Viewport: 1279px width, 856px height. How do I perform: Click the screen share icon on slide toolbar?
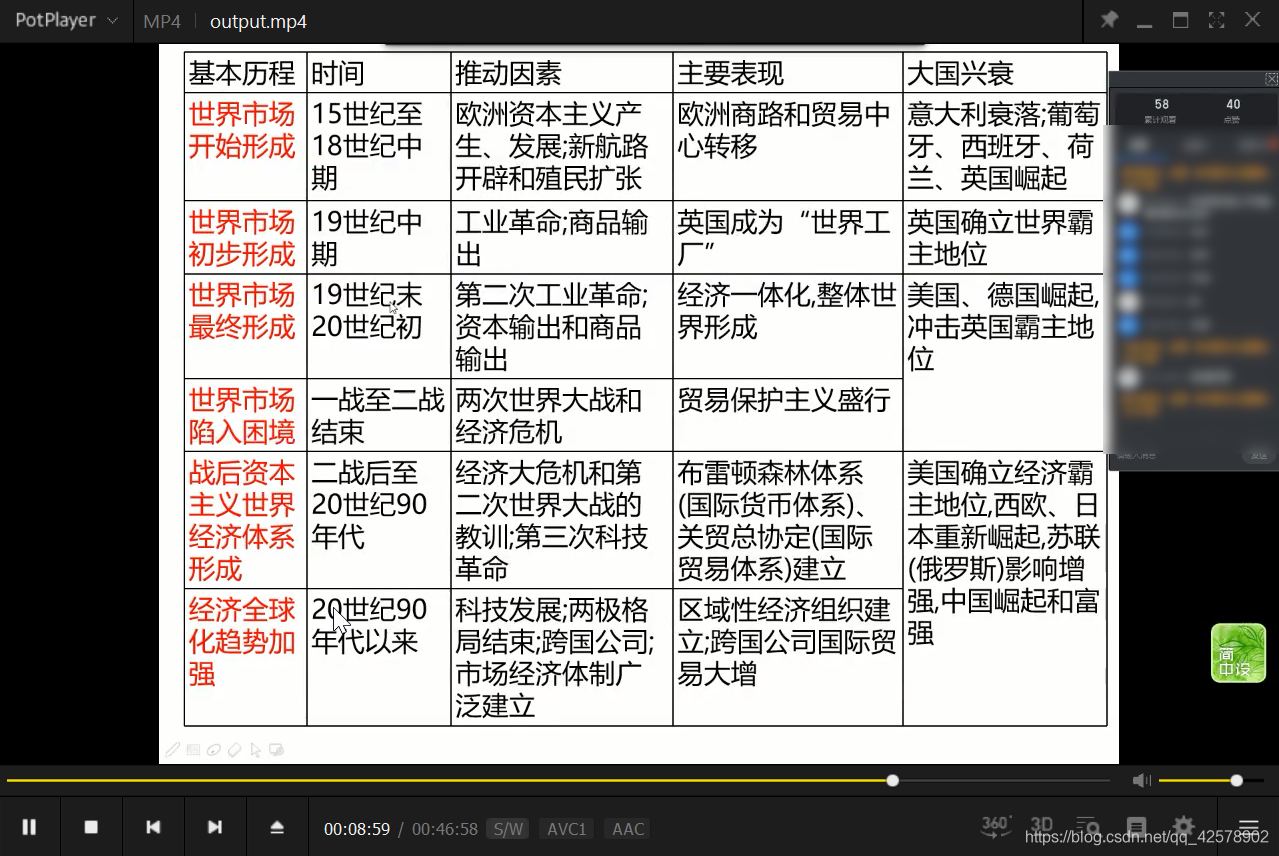coord(277,749)
